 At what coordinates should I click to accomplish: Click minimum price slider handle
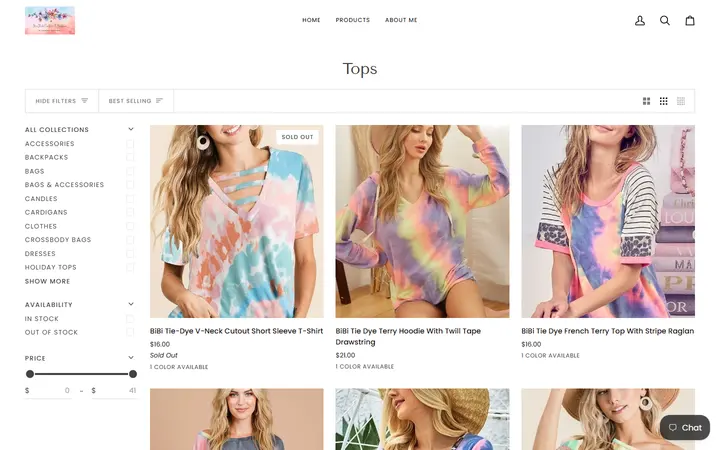(x=30, y=374)
